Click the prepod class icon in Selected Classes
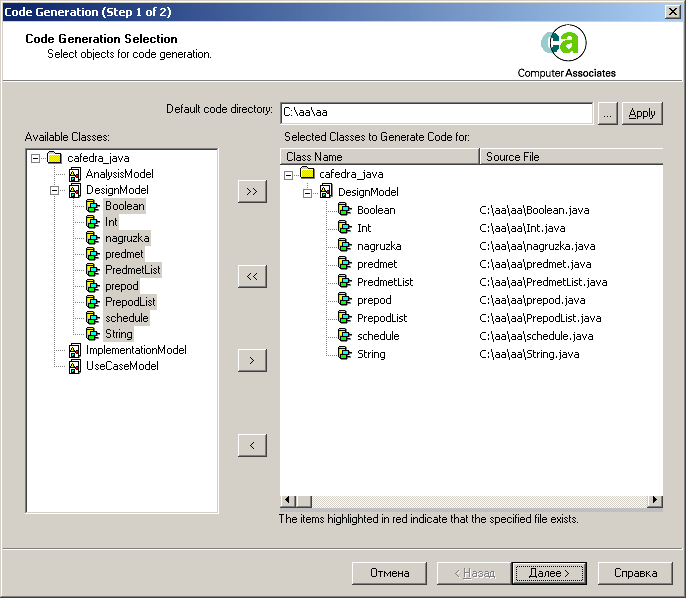Image resolution: width=686 pixels, height=598 pixels. point(345,300)
